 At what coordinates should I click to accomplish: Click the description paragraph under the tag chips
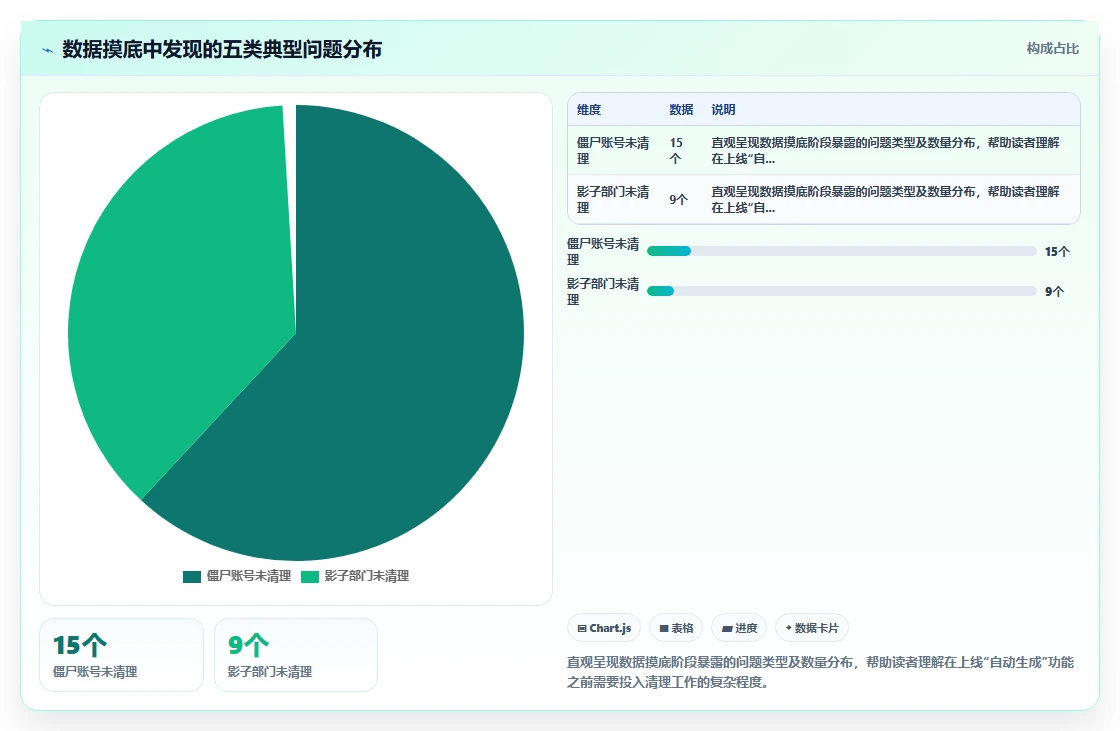pos(820,672)
